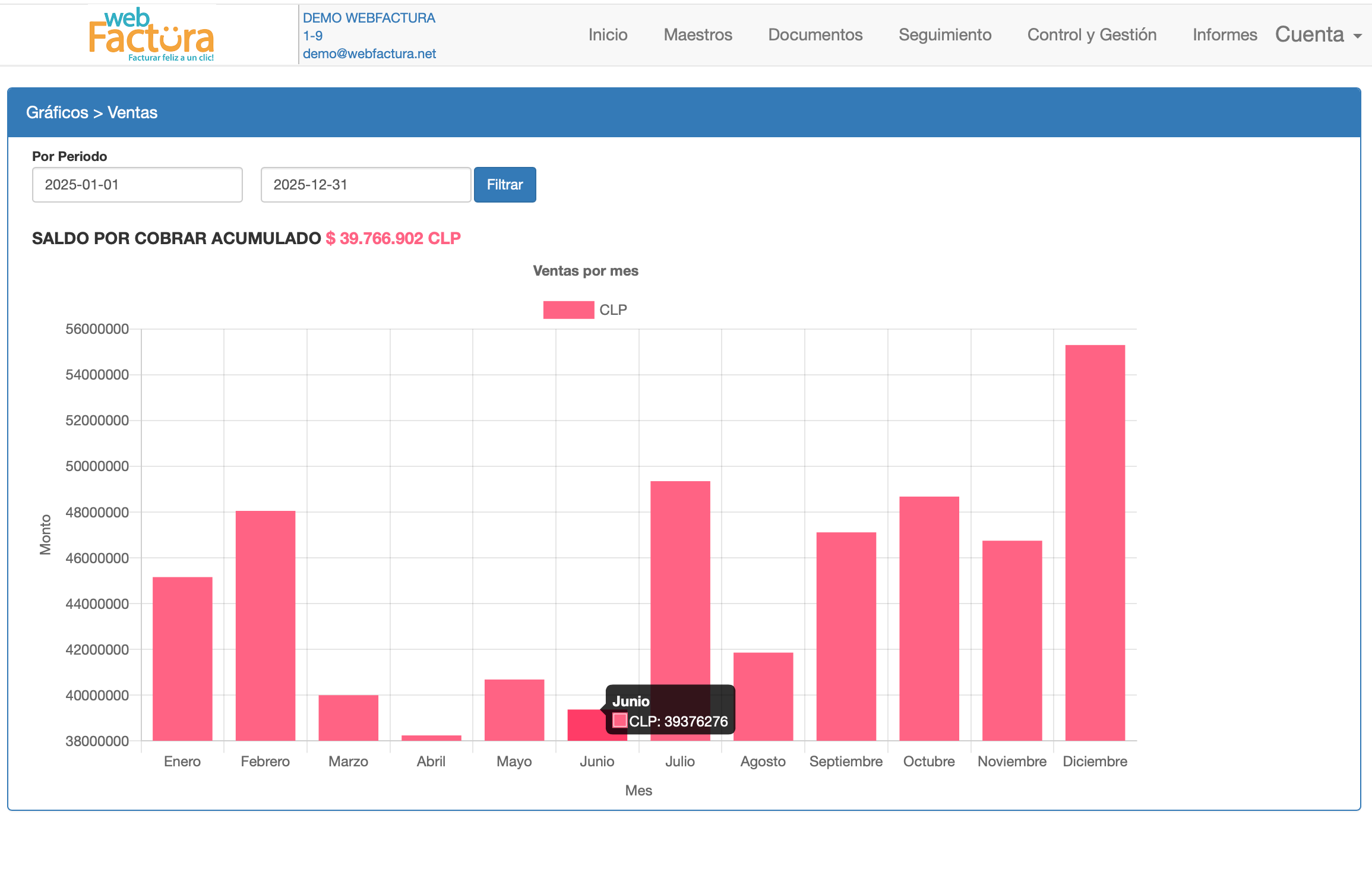Click the DEMO WEBFACTURA company link
Image resolution: width=1372 pixels, height=878 pixels.
click(369, 18)
